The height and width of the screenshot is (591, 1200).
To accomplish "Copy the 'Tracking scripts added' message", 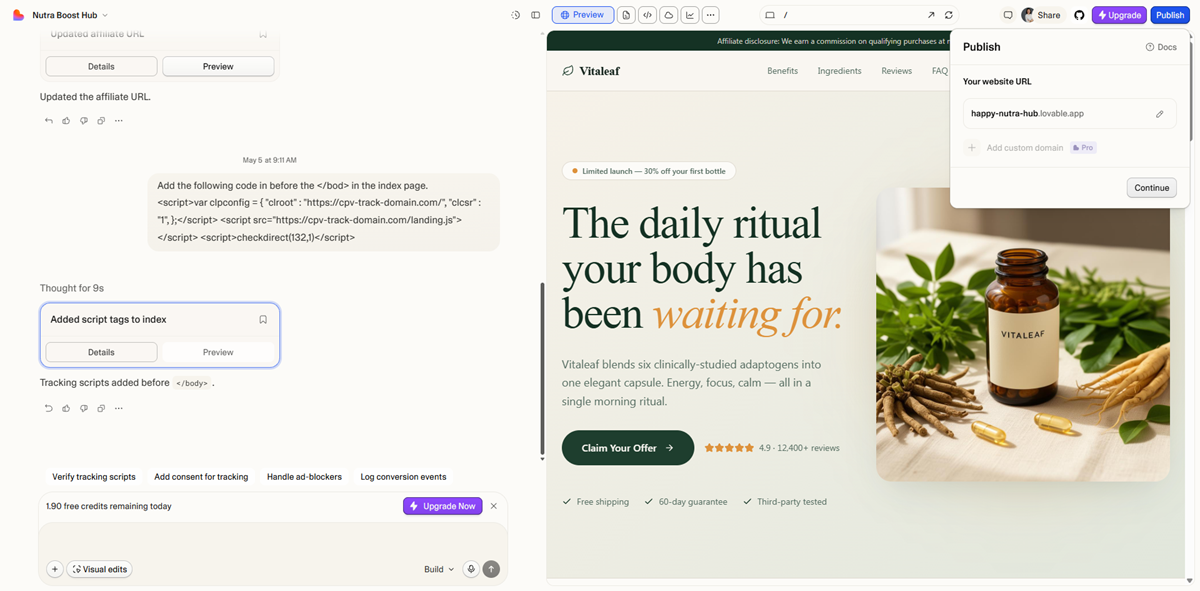I will pos(101,408).
